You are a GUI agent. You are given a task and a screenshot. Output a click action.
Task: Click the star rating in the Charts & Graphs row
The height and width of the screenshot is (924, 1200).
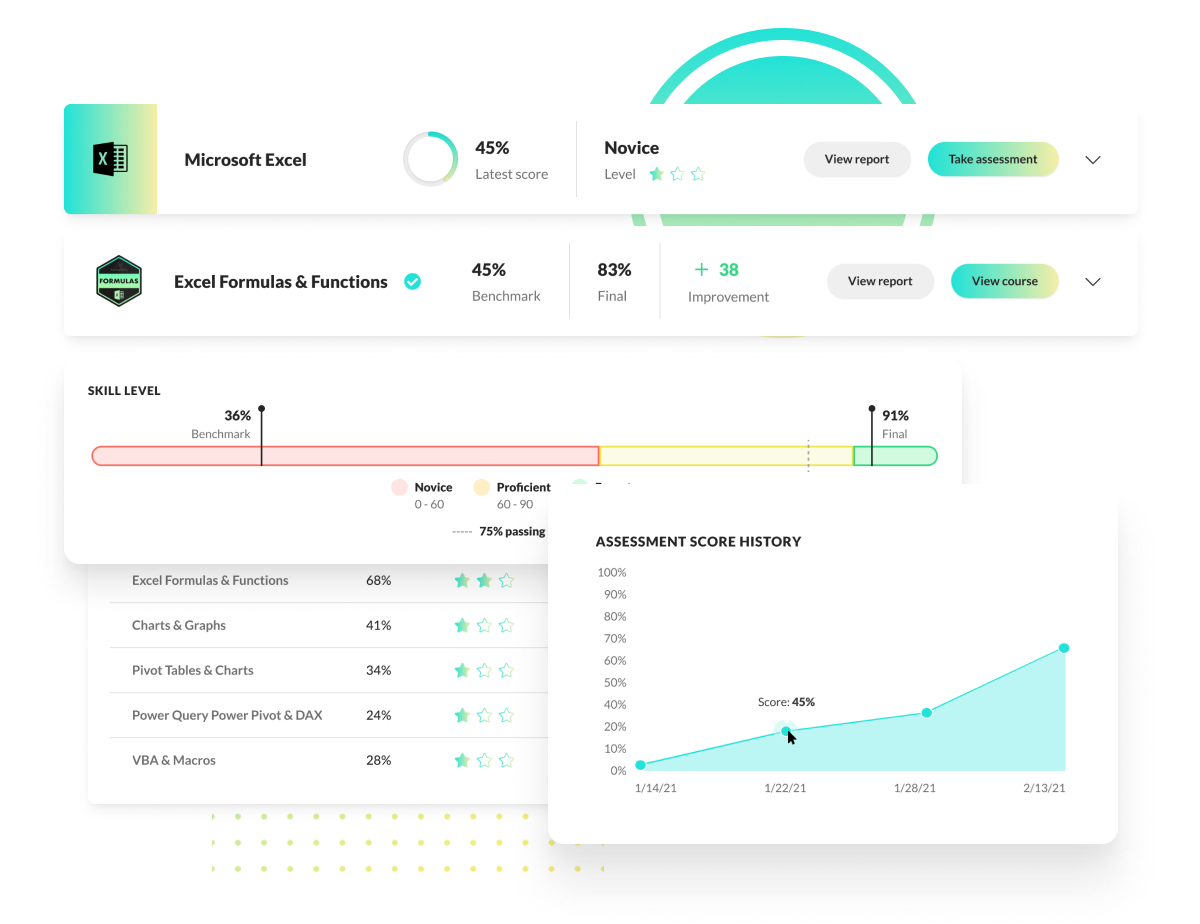pyautogui.click(x=484, y=625)
